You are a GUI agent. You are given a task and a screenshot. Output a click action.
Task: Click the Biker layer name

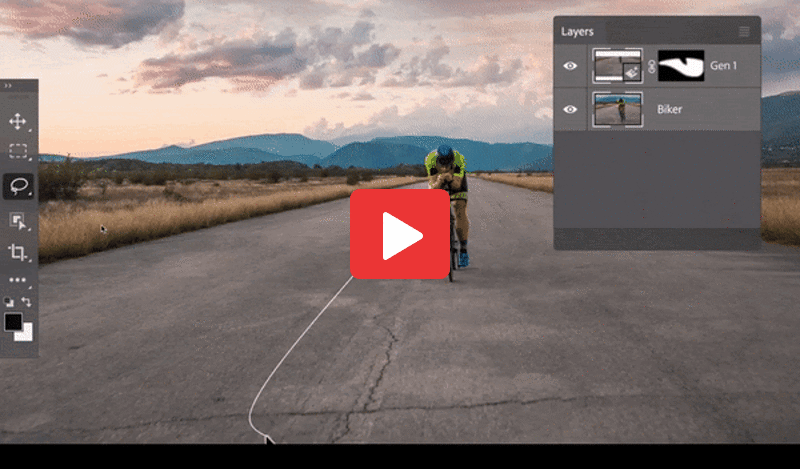669,109
